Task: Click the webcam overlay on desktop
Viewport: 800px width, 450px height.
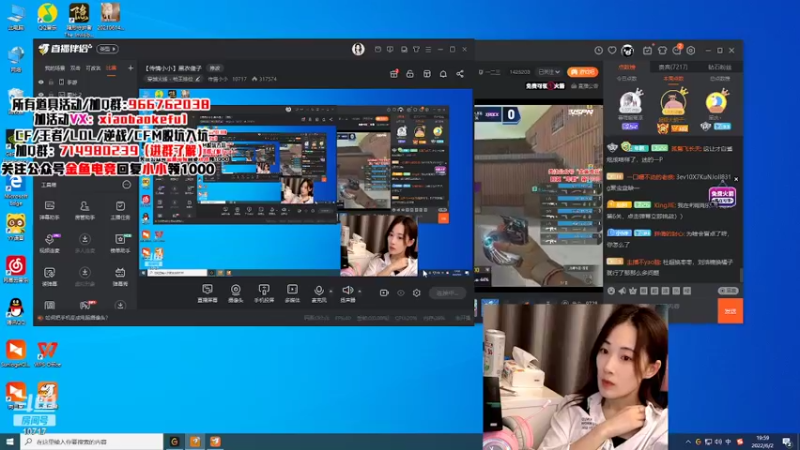Action: click(x=576, y=377)
